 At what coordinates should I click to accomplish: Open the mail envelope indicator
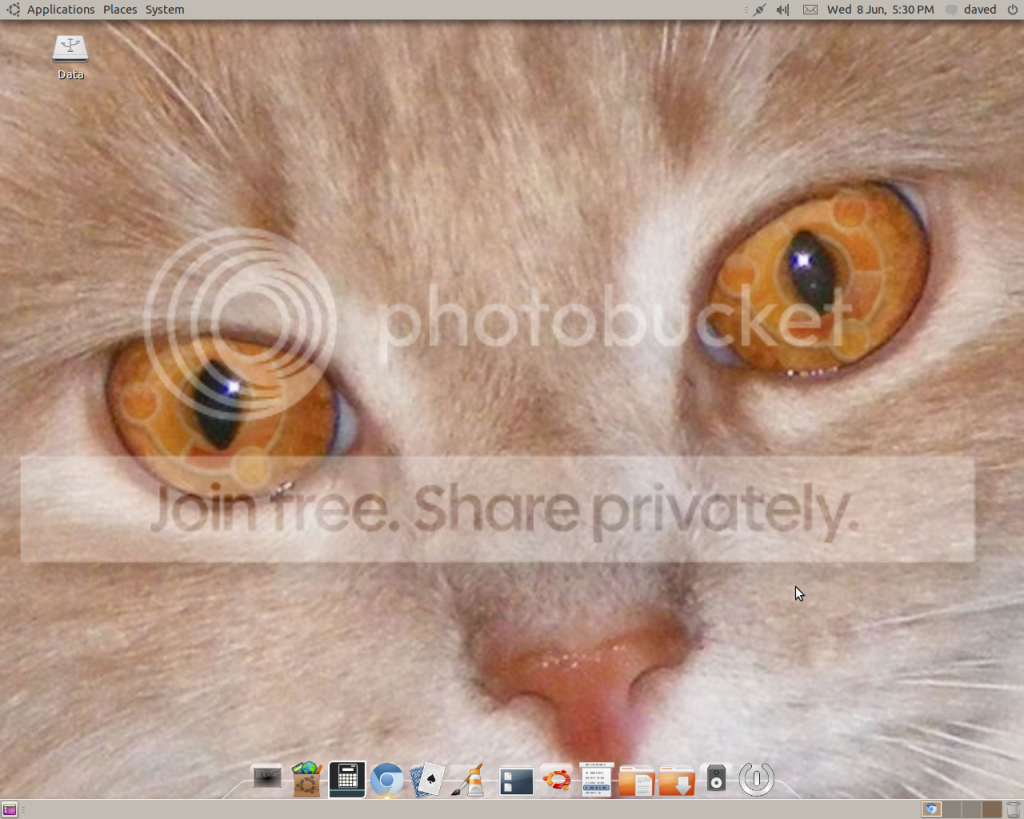[810, 10]
